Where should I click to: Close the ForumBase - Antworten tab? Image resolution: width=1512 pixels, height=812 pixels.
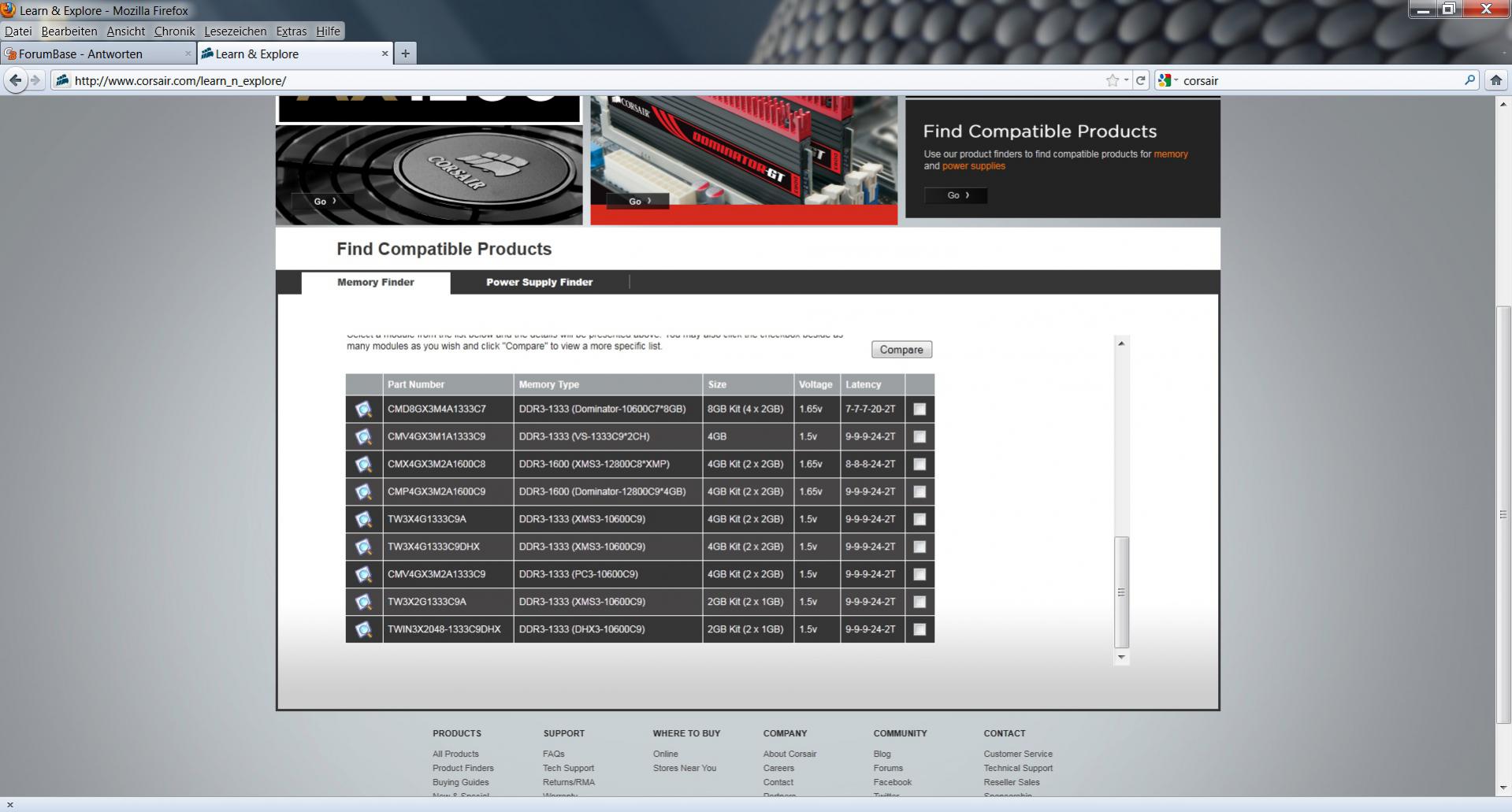pos(188,54)
